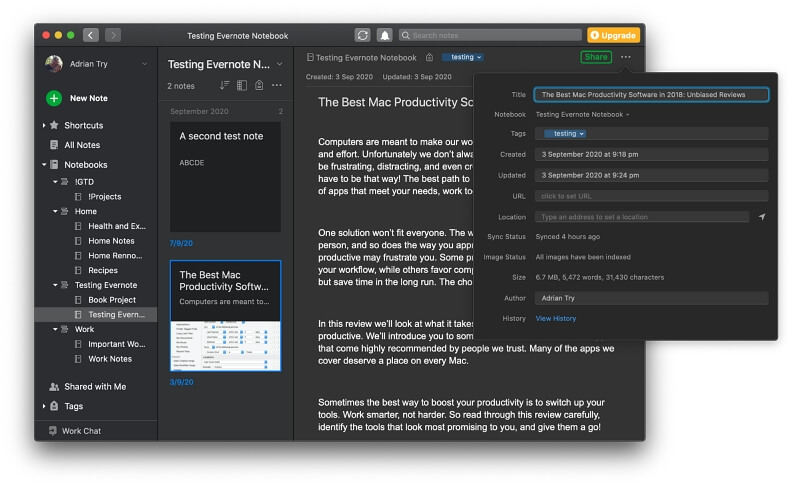
Task: Open the note's more actions menu beside Share
Action: [x=626, y=57]
